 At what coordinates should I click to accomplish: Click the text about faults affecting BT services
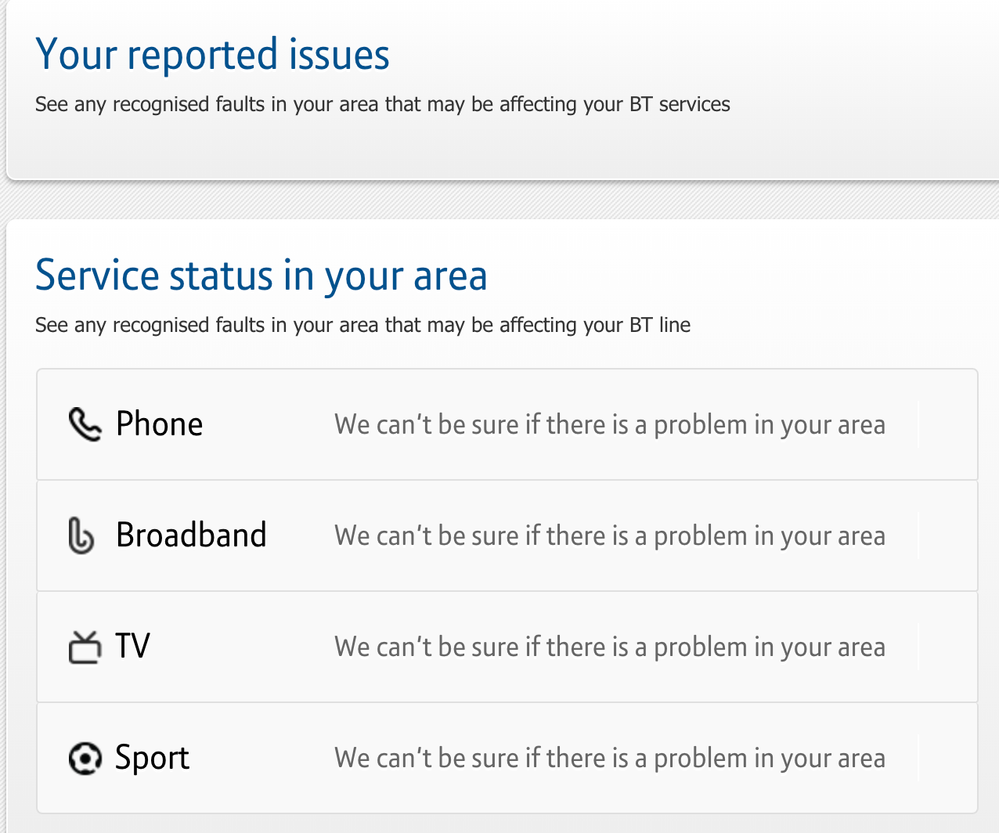382,104
